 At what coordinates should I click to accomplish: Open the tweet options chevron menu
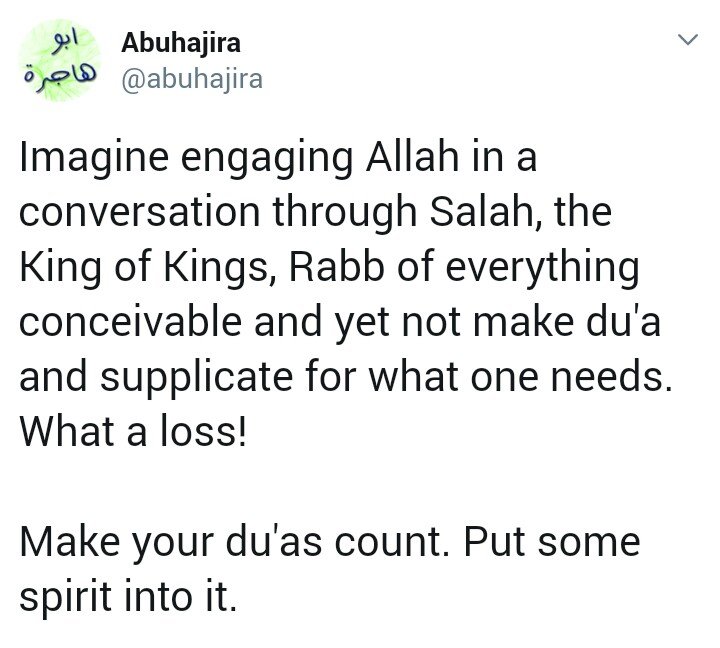click(687, 40)
